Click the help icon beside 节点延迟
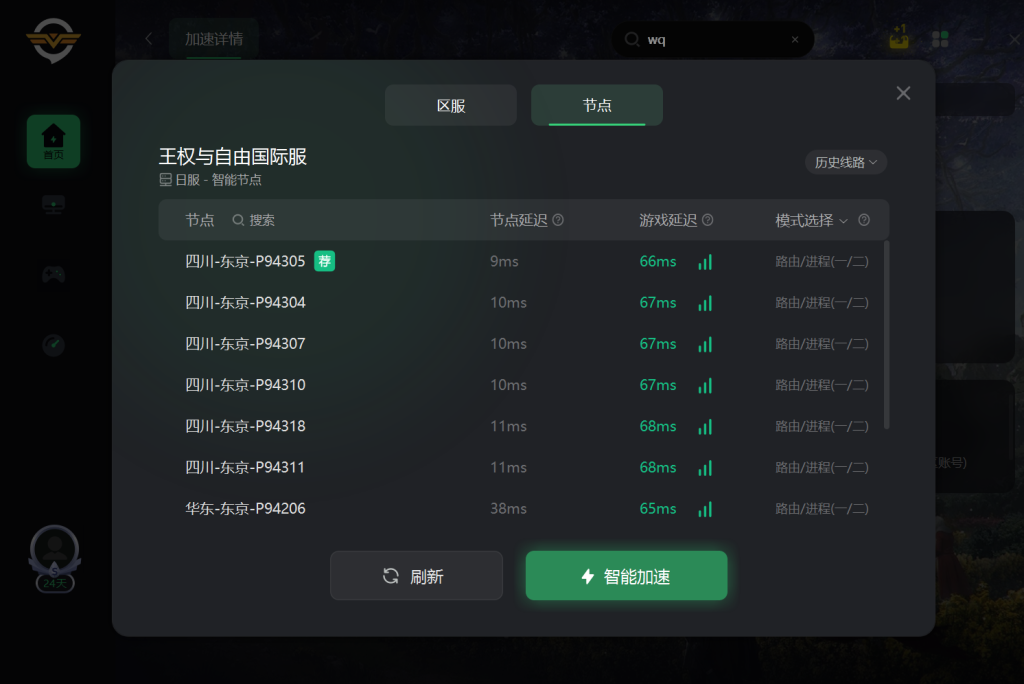The height and width of the screenshot is (684, 1024). [x=558, y=220]
